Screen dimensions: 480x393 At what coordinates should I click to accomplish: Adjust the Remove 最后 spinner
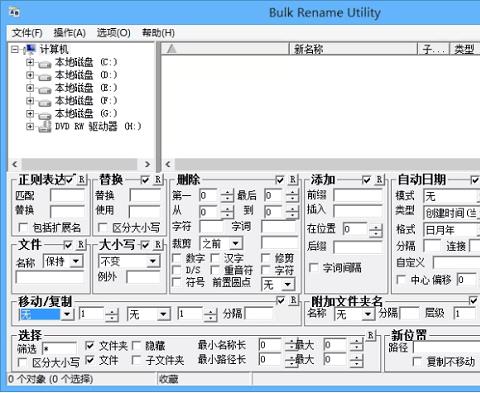point(292,195)
